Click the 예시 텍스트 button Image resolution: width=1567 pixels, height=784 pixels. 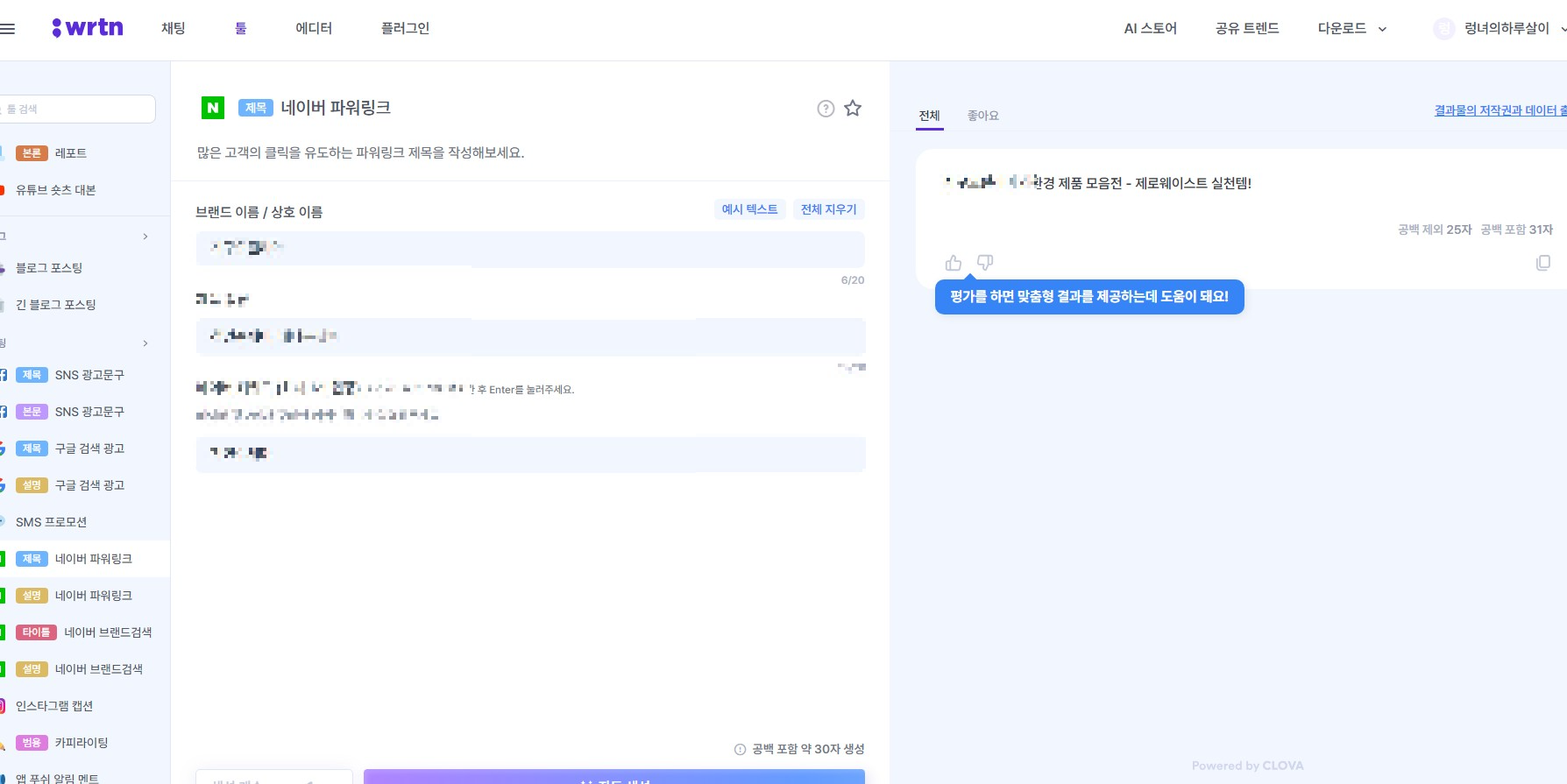749,209
